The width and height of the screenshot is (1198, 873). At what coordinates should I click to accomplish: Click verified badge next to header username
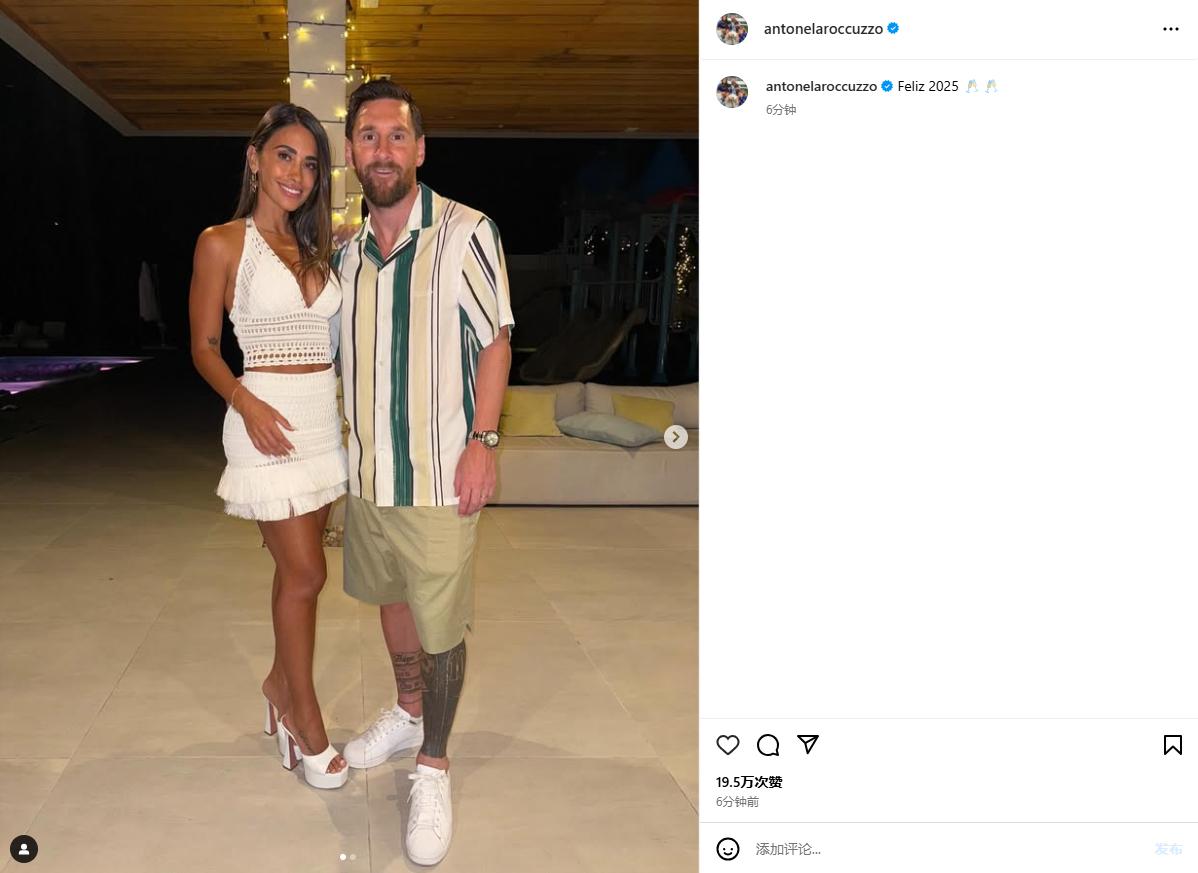(892, 28)
